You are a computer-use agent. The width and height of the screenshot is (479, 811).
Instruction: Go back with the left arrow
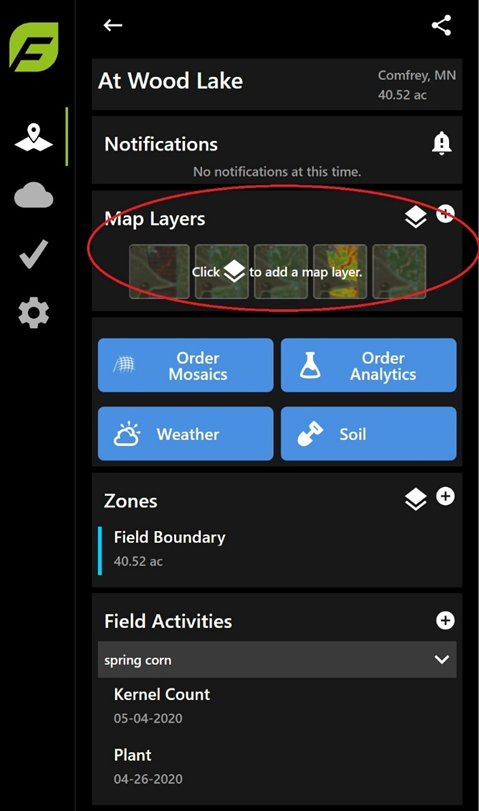112,25
